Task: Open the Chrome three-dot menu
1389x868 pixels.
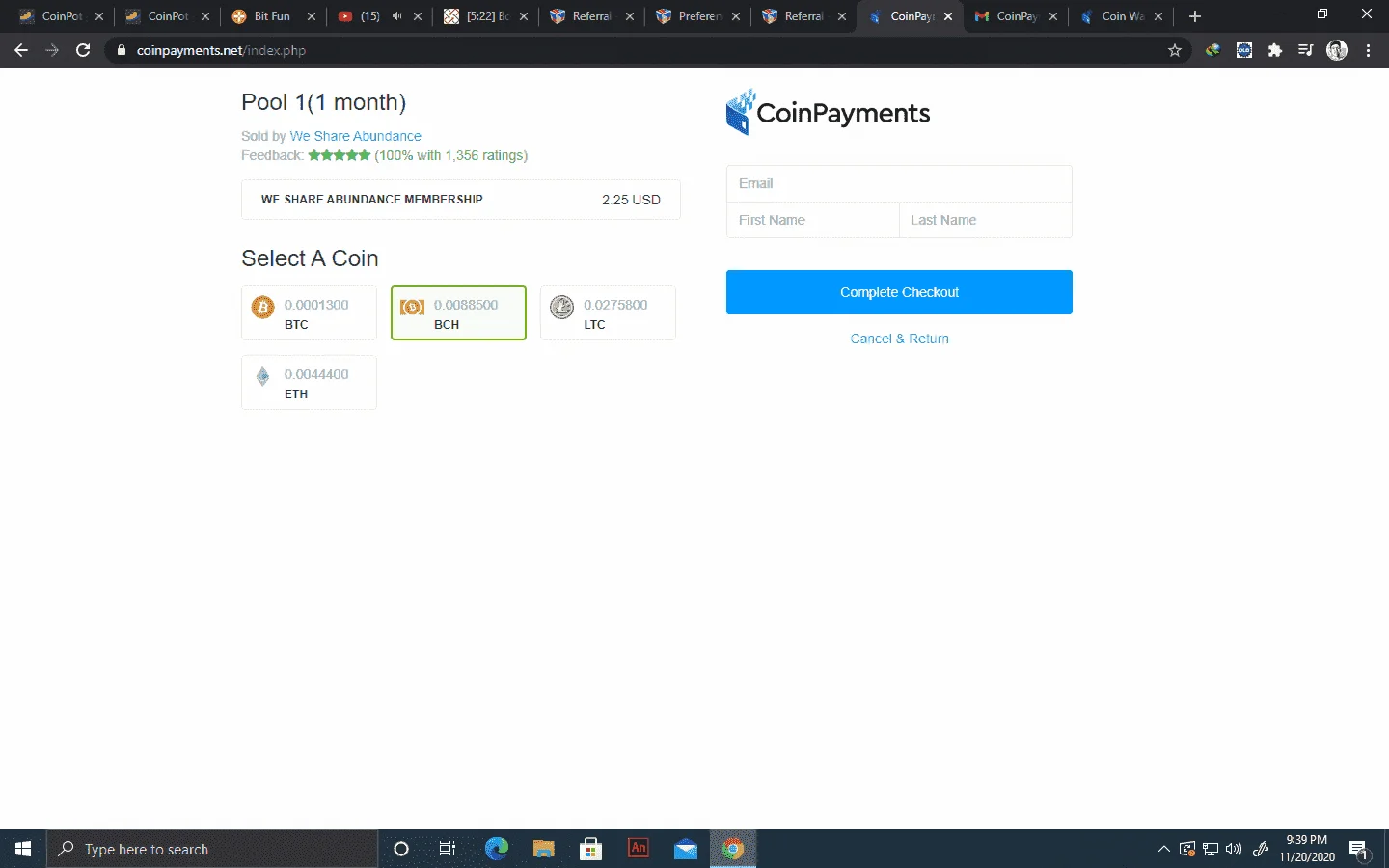Action: point(1368,50)
